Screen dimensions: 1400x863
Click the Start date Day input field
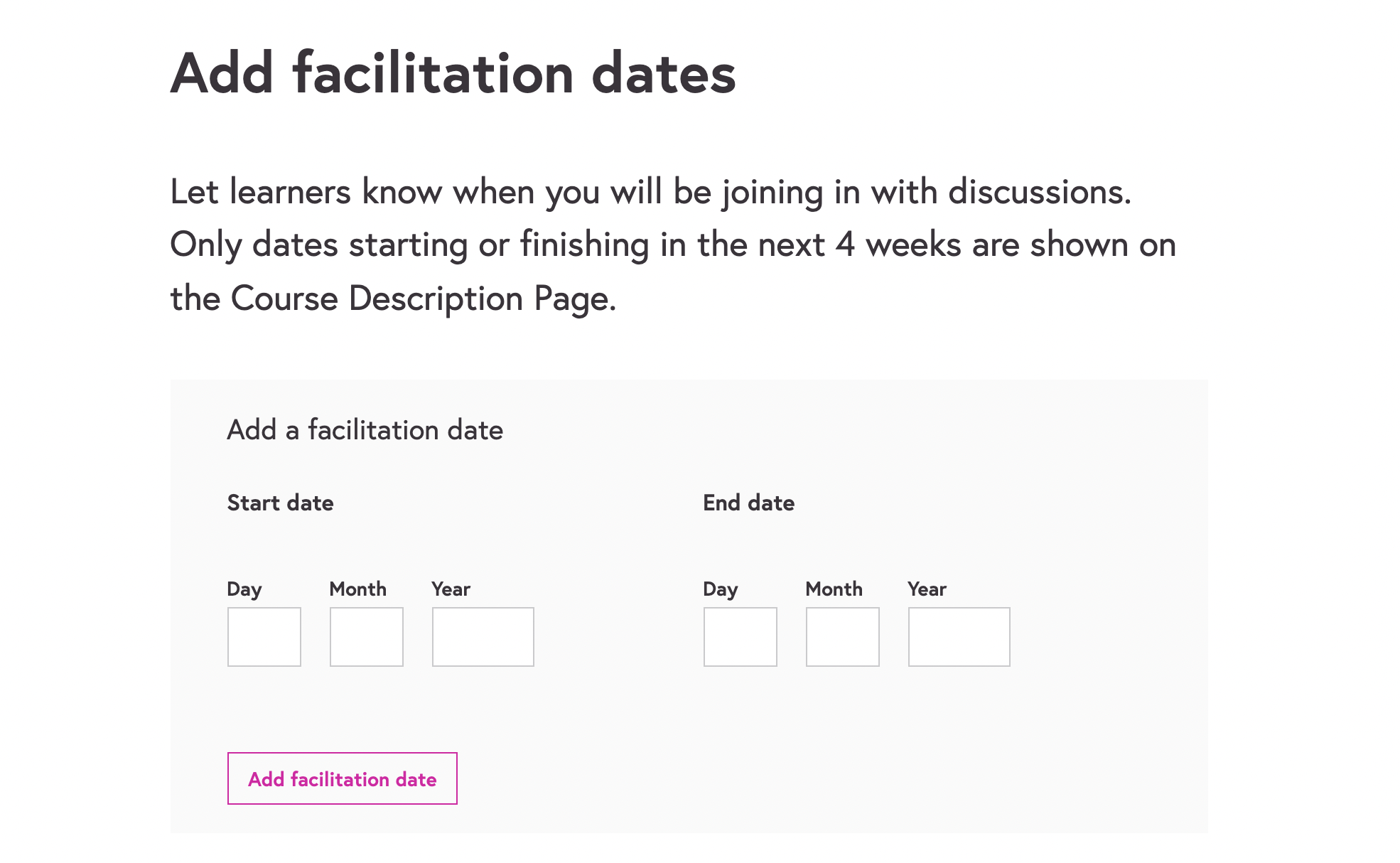coord(264,636)
